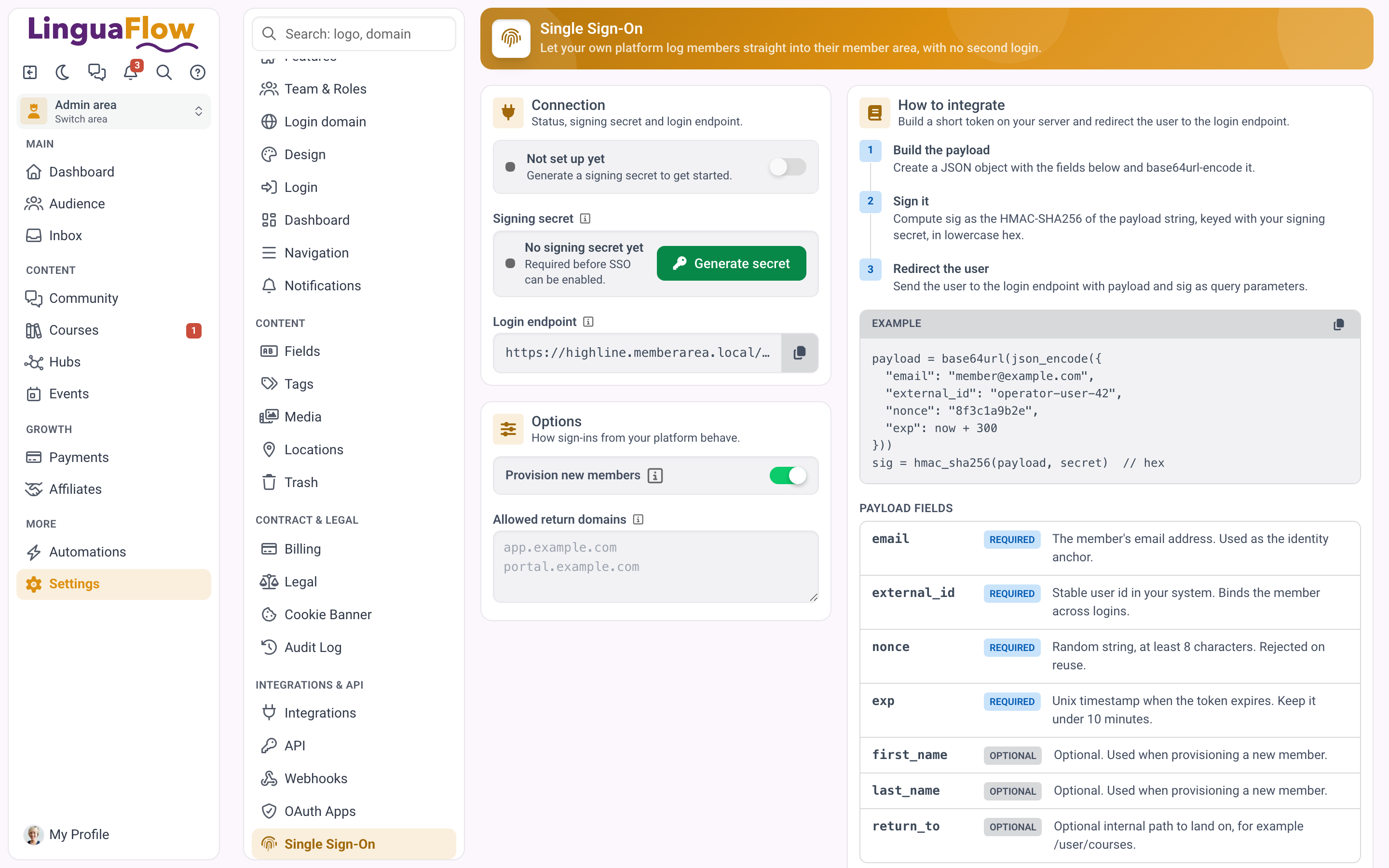Open Team & Roles settings
The height and width of the screenshot is (868, 1389).
tap(354, 89)
